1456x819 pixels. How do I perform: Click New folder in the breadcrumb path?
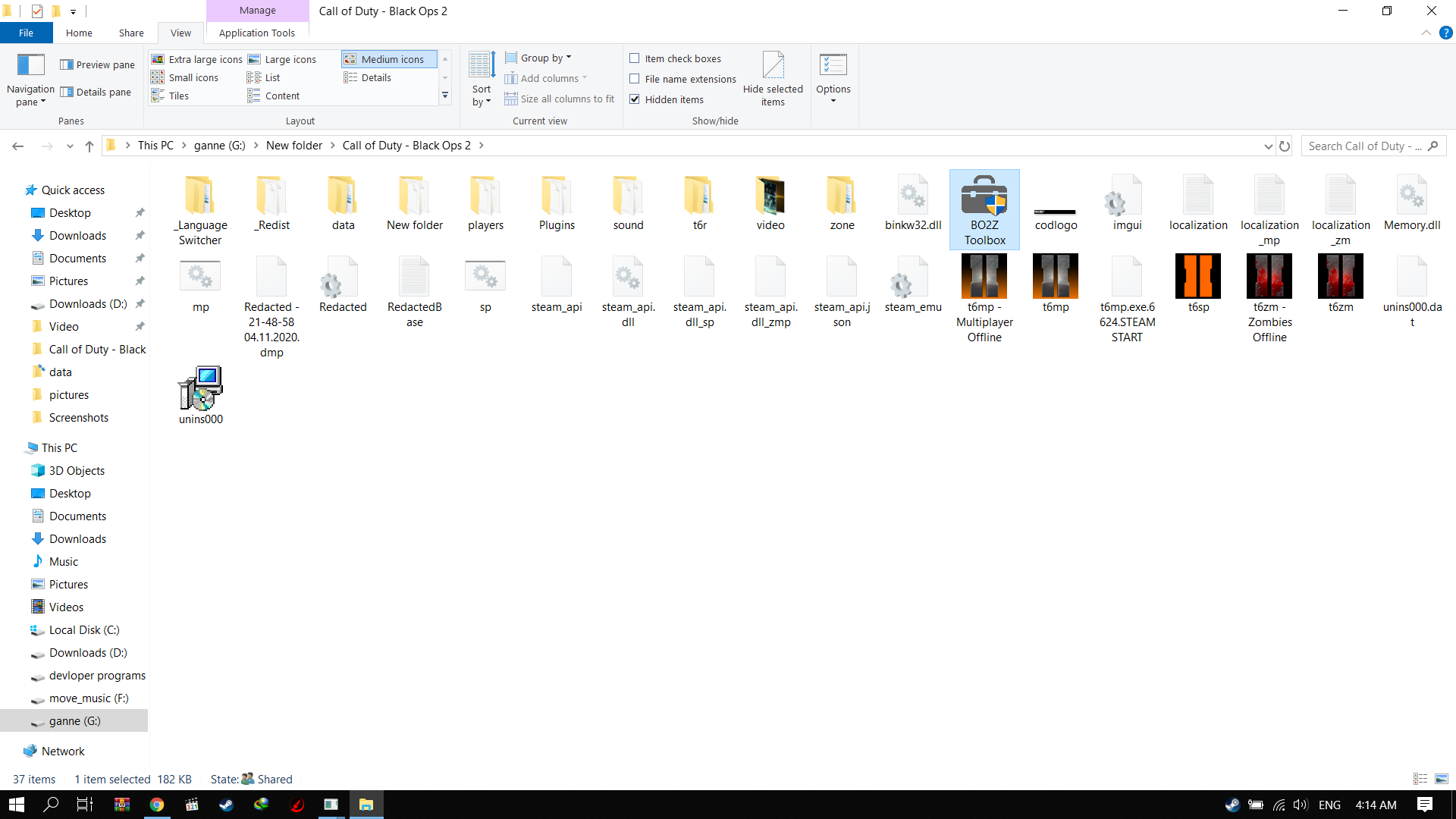pyautogui.click(x=294, y=146)
